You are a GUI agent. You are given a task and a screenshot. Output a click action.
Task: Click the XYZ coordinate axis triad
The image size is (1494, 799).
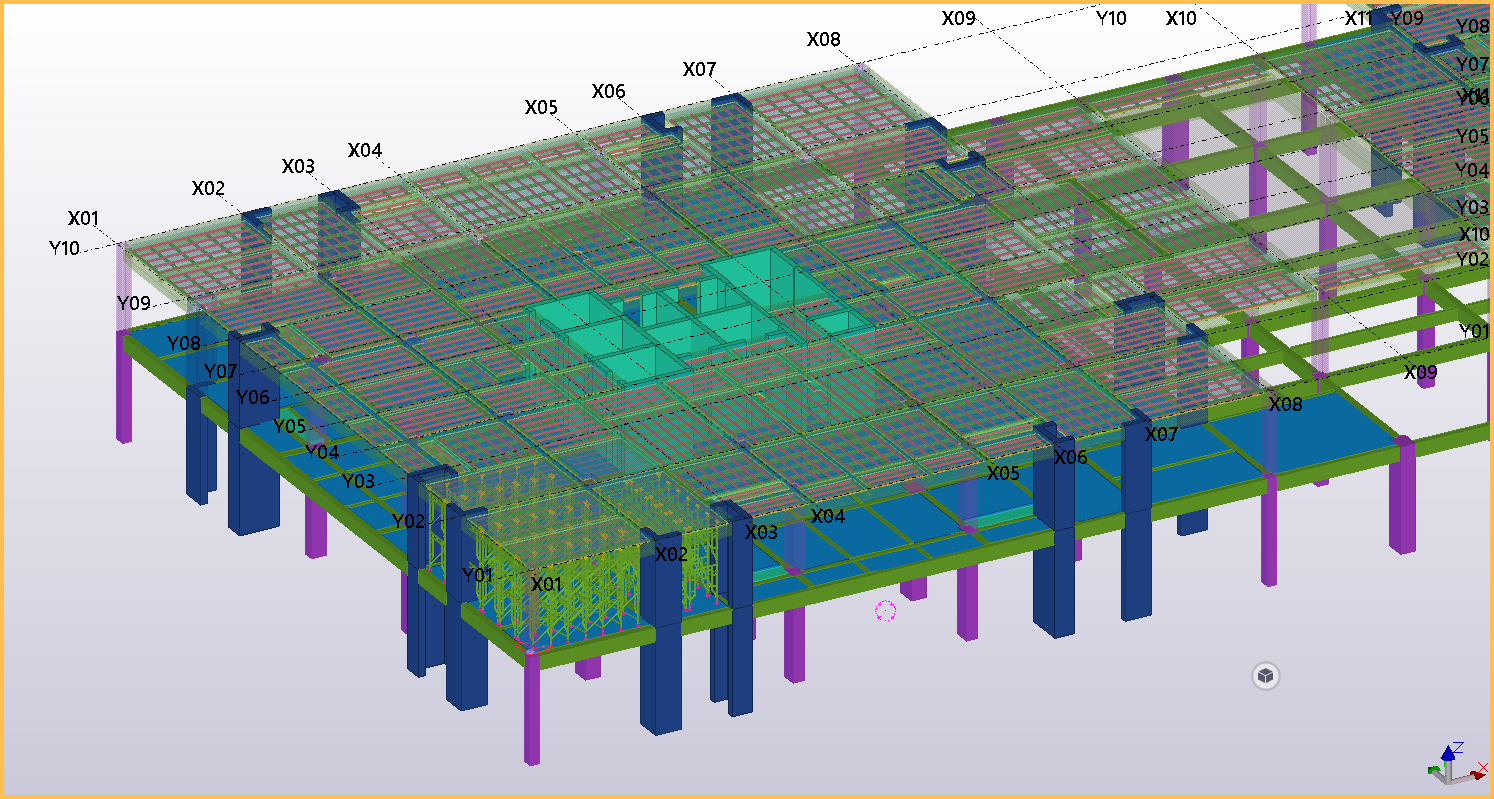coord(1456,765)
